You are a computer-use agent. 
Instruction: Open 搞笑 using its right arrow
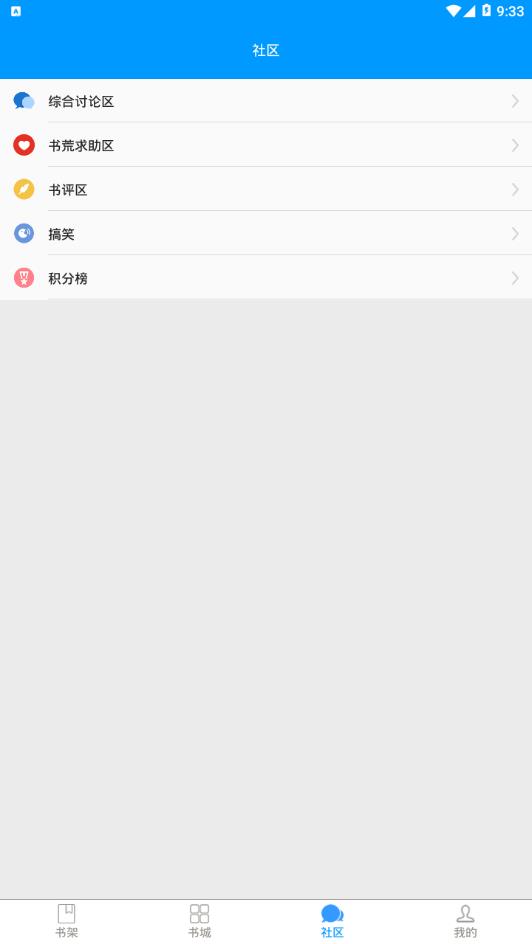(x=515, y=234)
